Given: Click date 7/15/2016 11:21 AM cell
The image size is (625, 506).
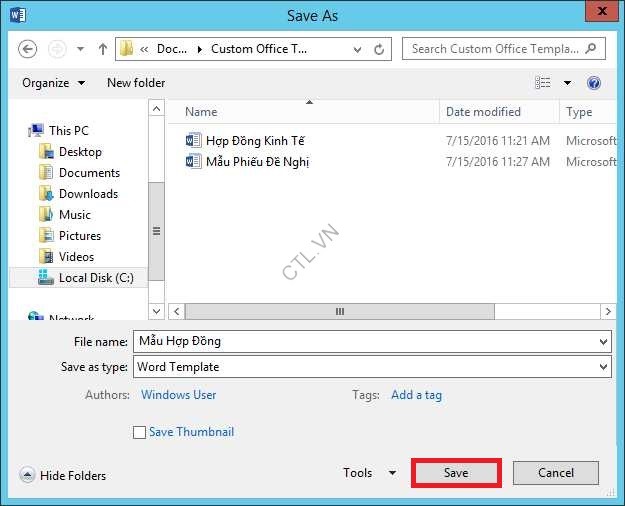Looking at the screenshot, I should point(497,141).
